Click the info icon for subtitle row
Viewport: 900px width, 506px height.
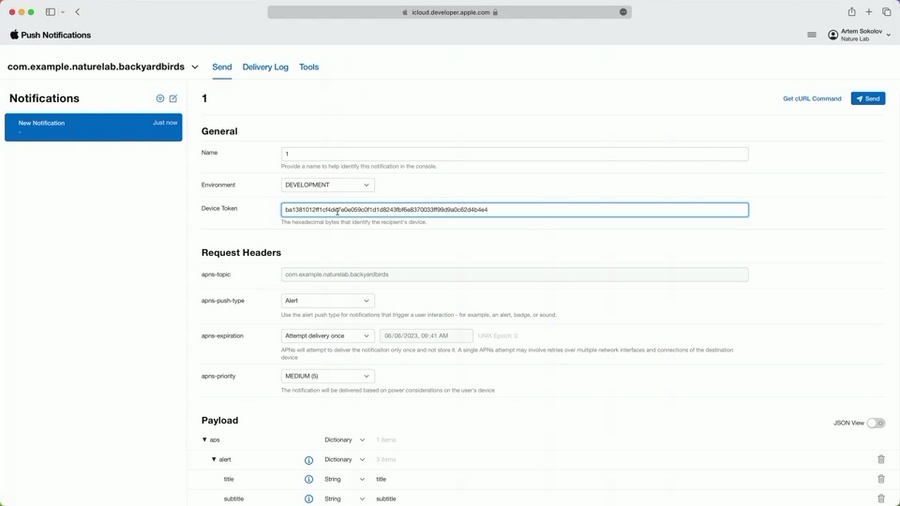point(309,499)
